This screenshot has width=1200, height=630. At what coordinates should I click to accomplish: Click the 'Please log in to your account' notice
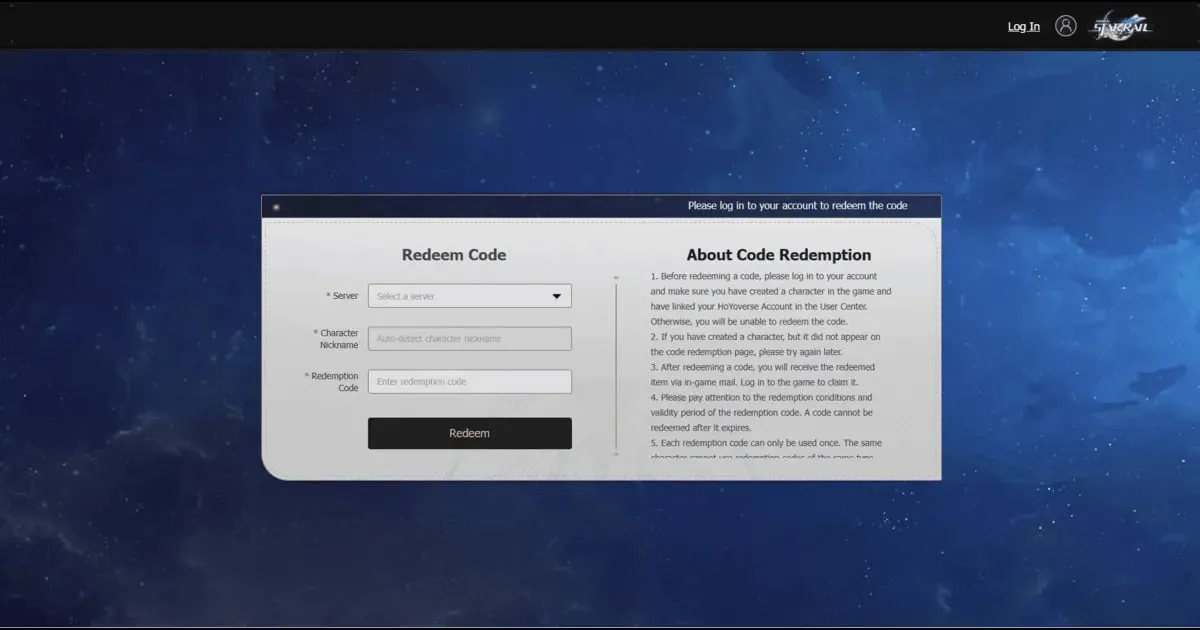(798, 206)
